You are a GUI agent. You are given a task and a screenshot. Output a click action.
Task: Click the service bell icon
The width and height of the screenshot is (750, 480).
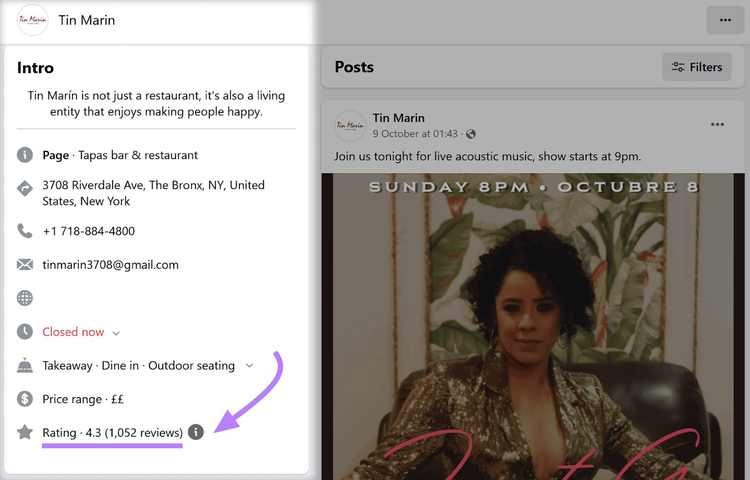click(x=25, y=365)
